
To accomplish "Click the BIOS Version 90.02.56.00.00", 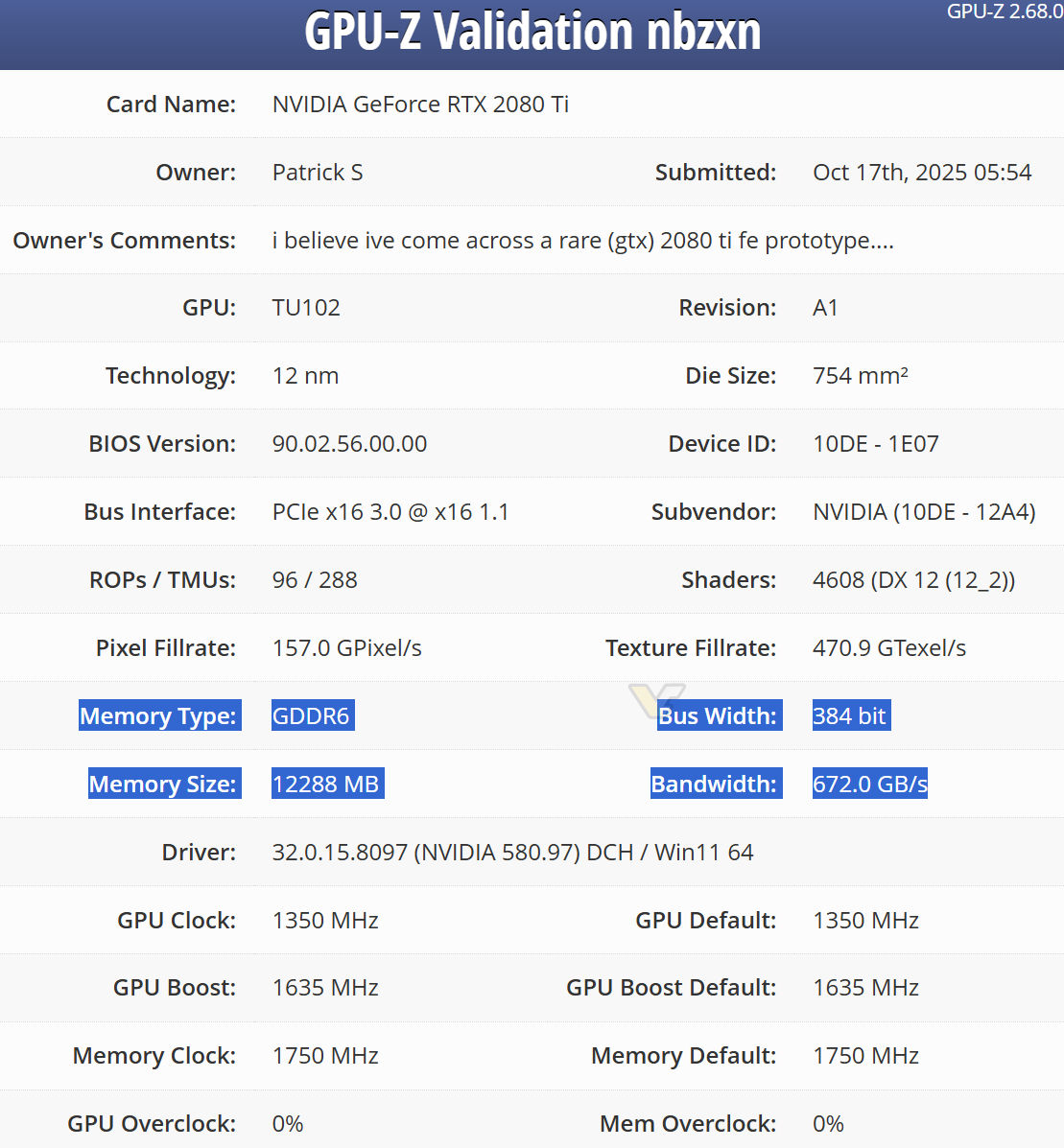I will 348,443.
